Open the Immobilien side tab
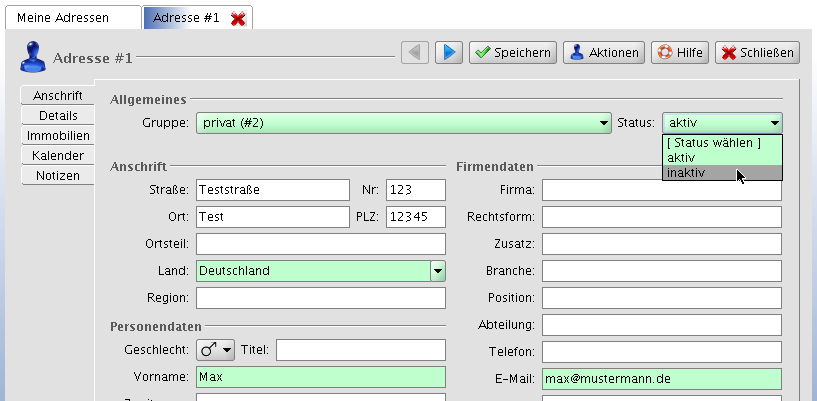 tap(57, 136)
